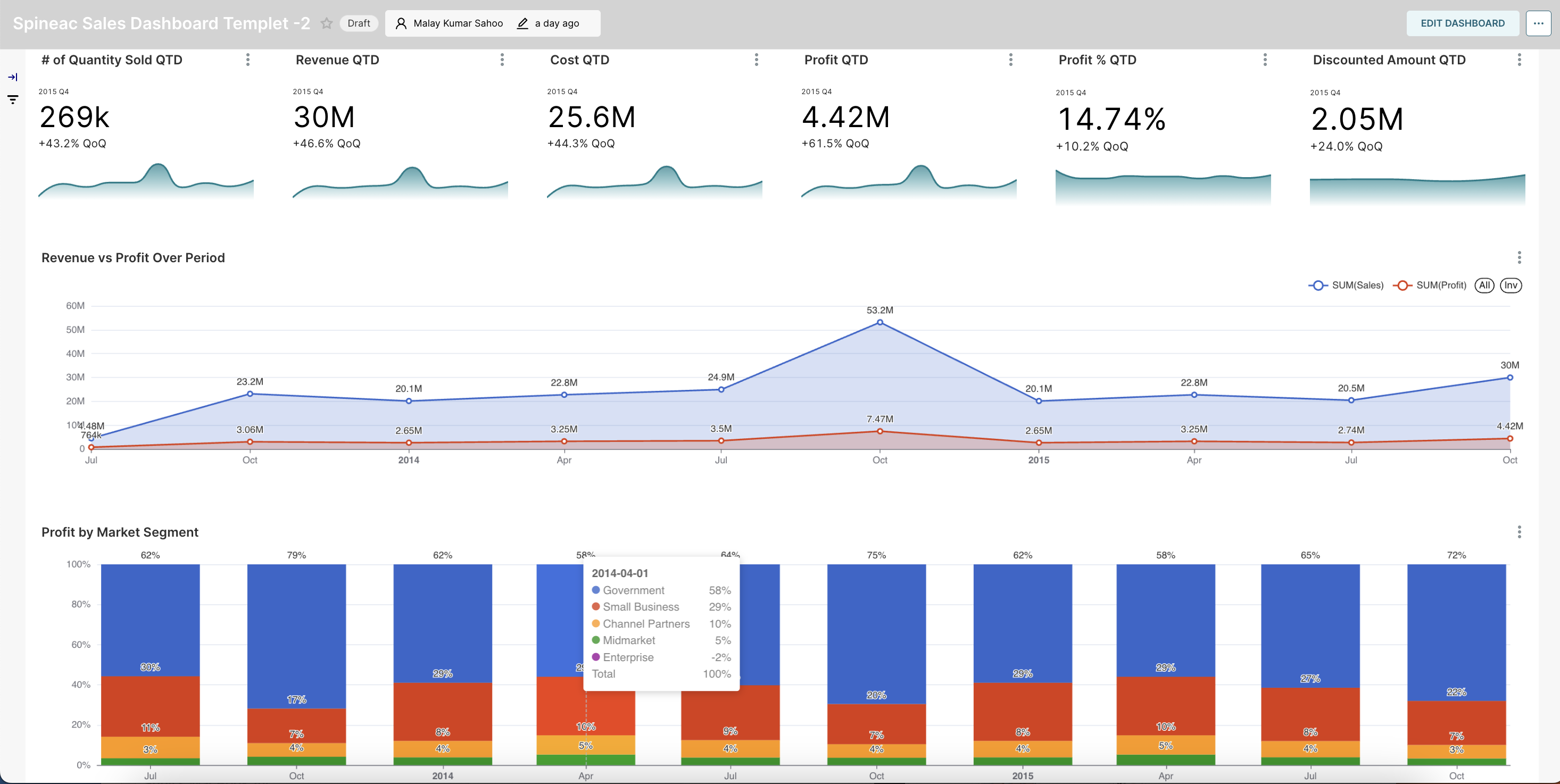This screenshot has height=784, width=1560.
Task: Click the 30M Revenue QTD value
Action: pyautogui.click(x=324, y=117)
